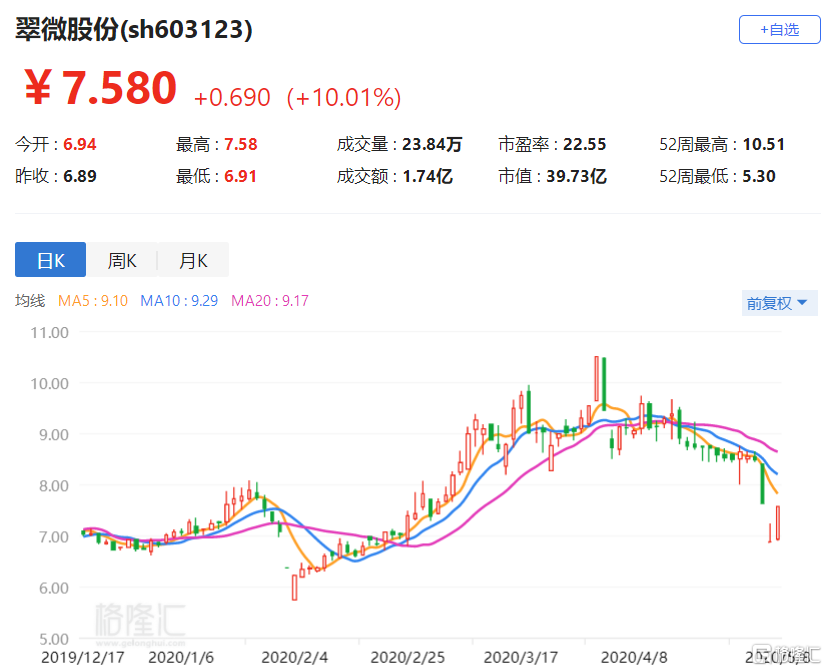Image resolution: width=827 pixels, height=671 pixels.
Task: Click the 7.00 price axis label
Action: (x=54, y=537)
